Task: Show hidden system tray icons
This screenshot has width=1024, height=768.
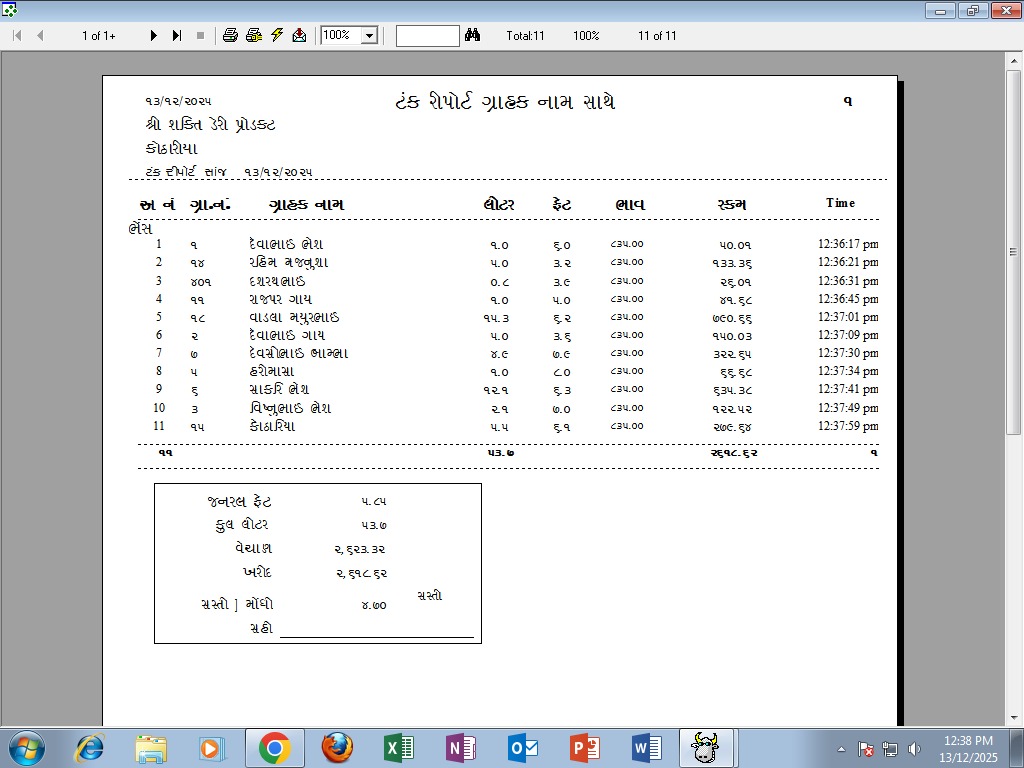Action: click(841, 749)
